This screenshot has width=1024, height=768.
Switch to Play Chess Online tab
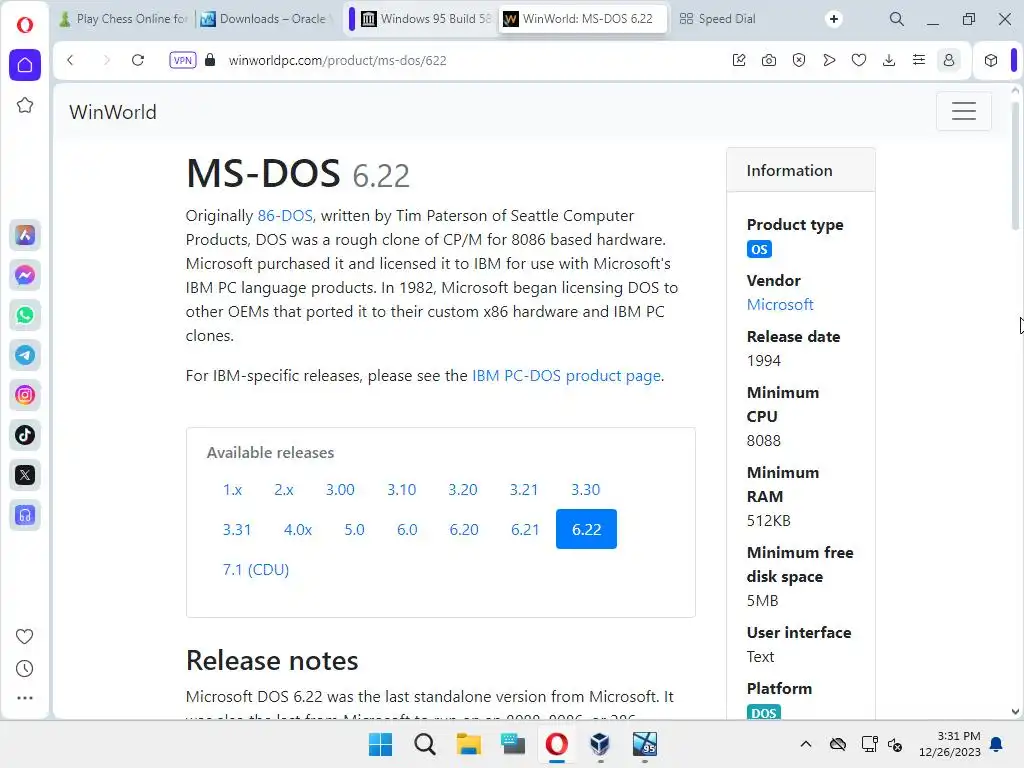click(x=123, y=19)
